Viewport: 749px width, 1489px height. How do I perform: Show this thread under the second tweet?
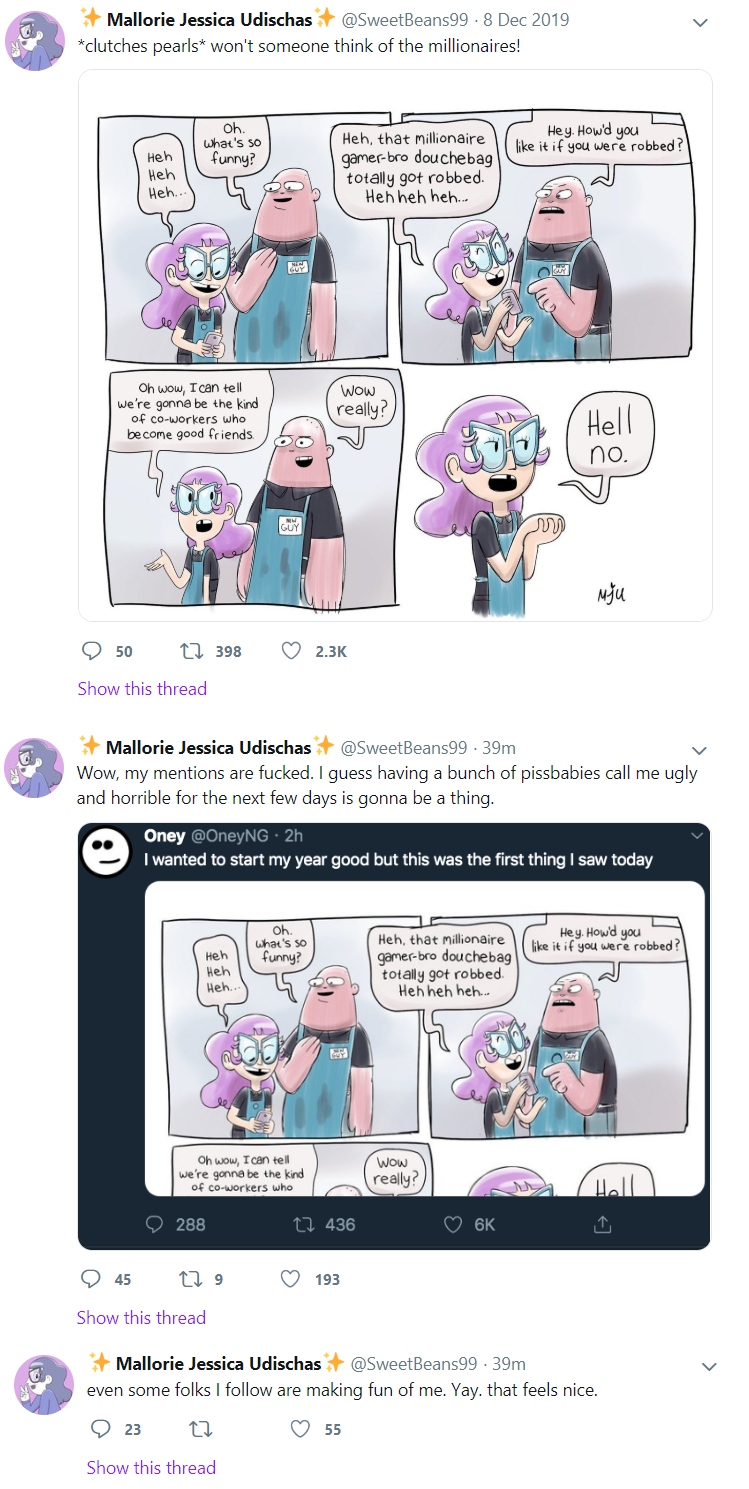tap(141, 1317)
